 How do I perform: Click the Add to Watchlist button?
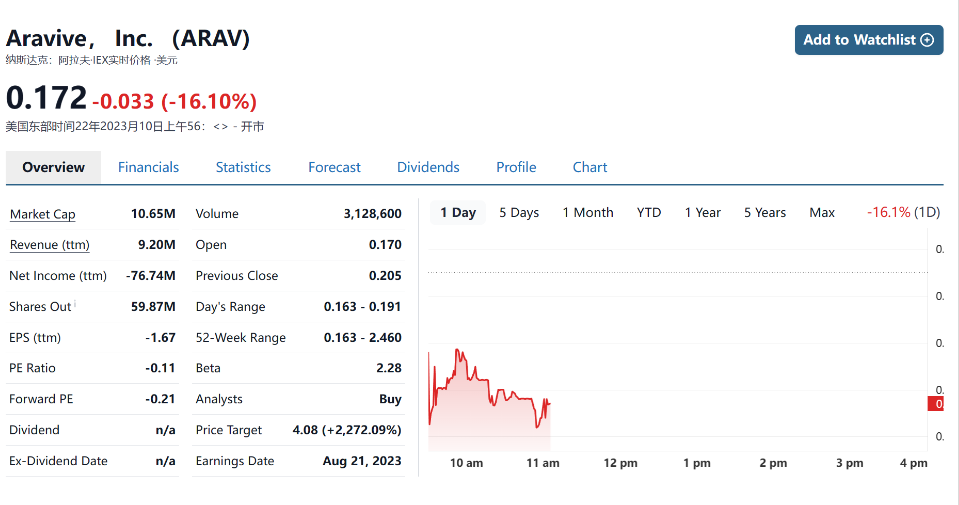(x=868, y=40)
